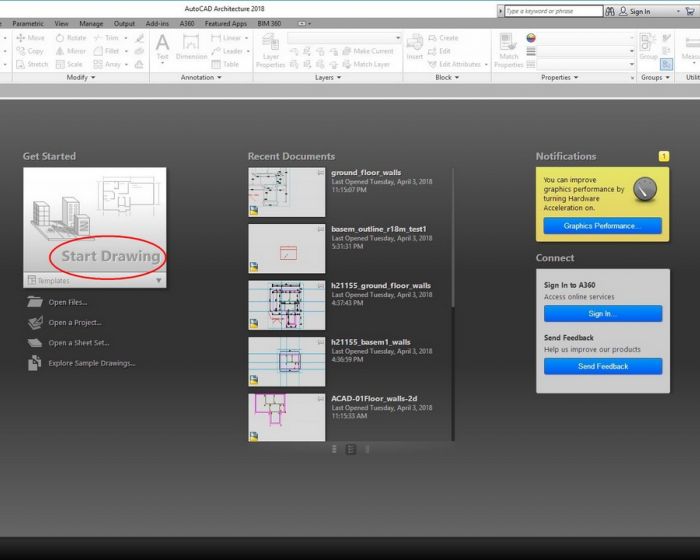Click the Graphics Performance button

click(x=602, y=226)
